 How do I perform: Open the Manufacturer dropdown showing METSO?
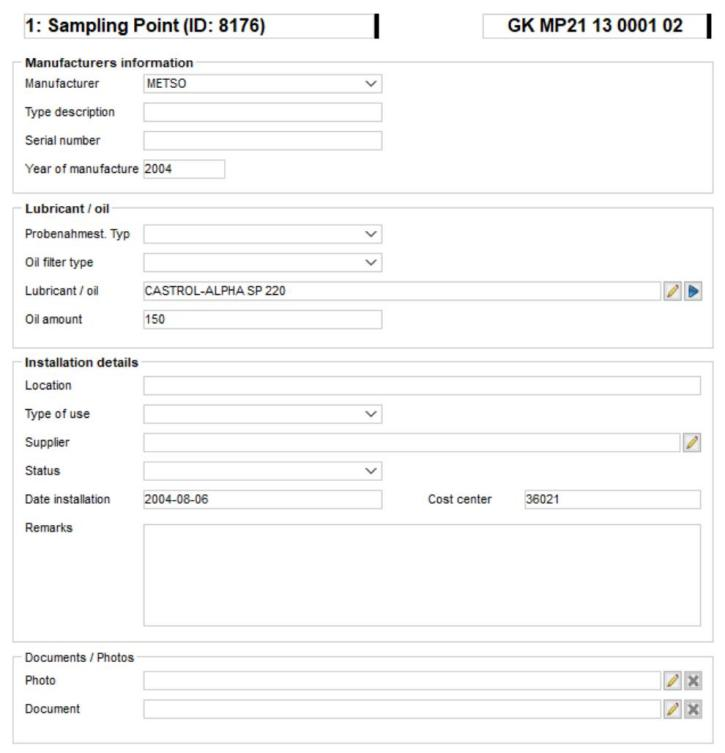[263, 84]
